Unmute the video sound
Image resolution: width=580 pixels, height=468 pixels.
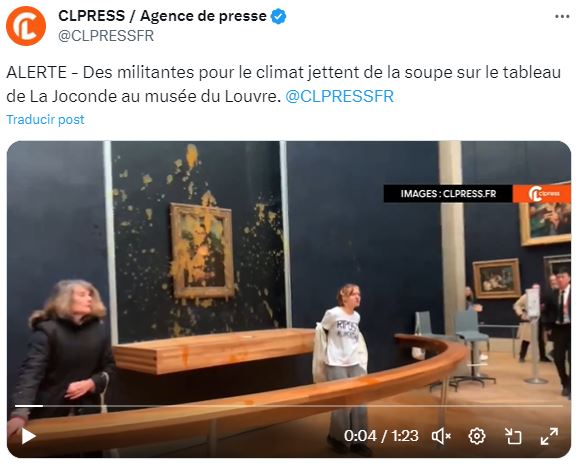tap(441, 436)
